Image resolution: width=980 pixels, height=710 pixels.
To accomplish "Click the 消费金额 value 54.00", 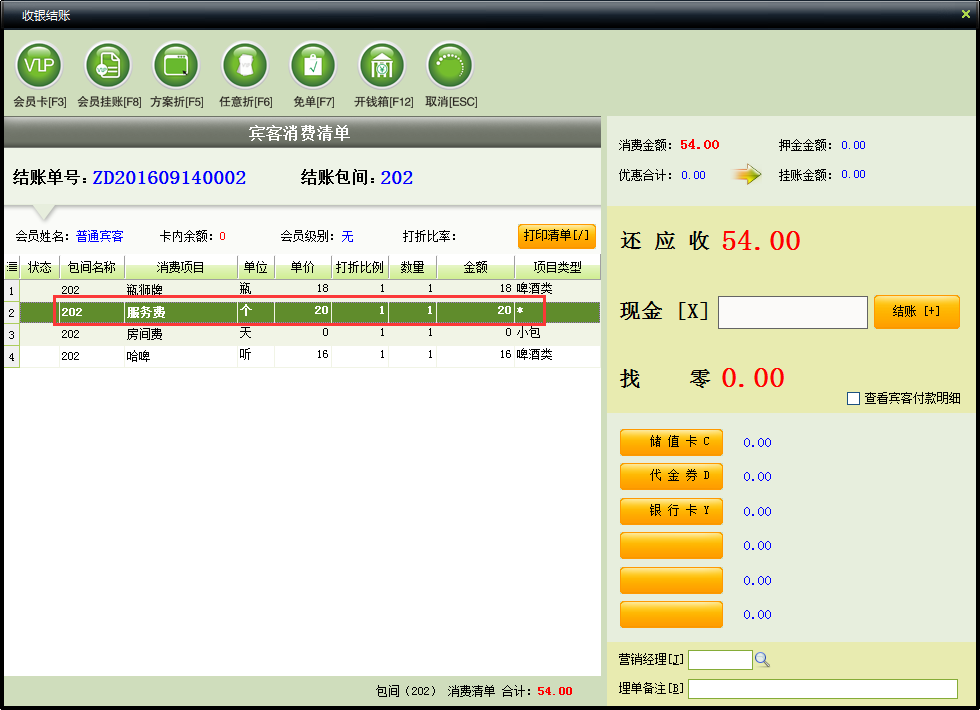I will [x=699, y=145].
